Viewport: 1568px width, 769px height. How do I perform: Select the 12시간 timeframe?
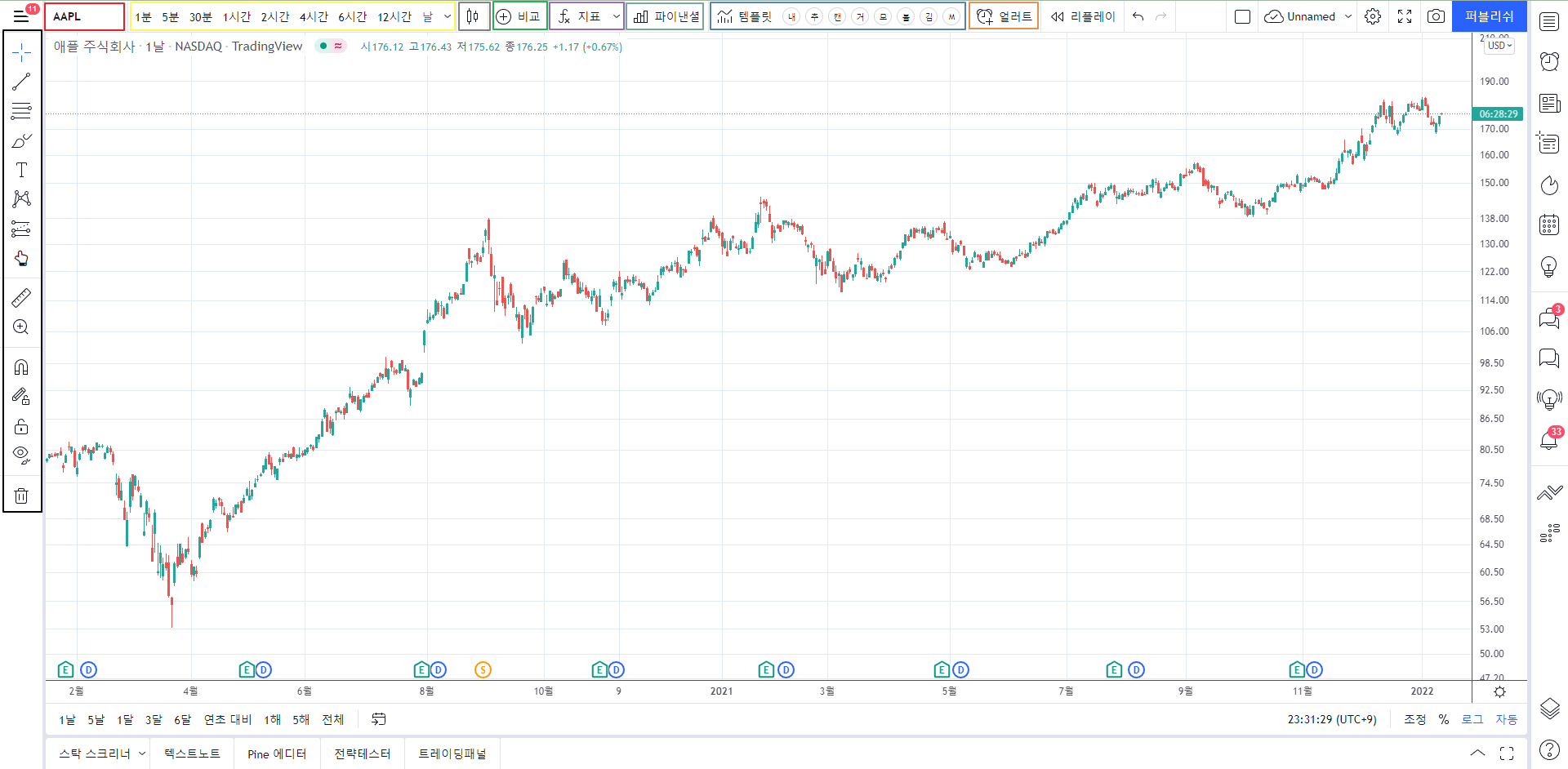coord(394,16)
